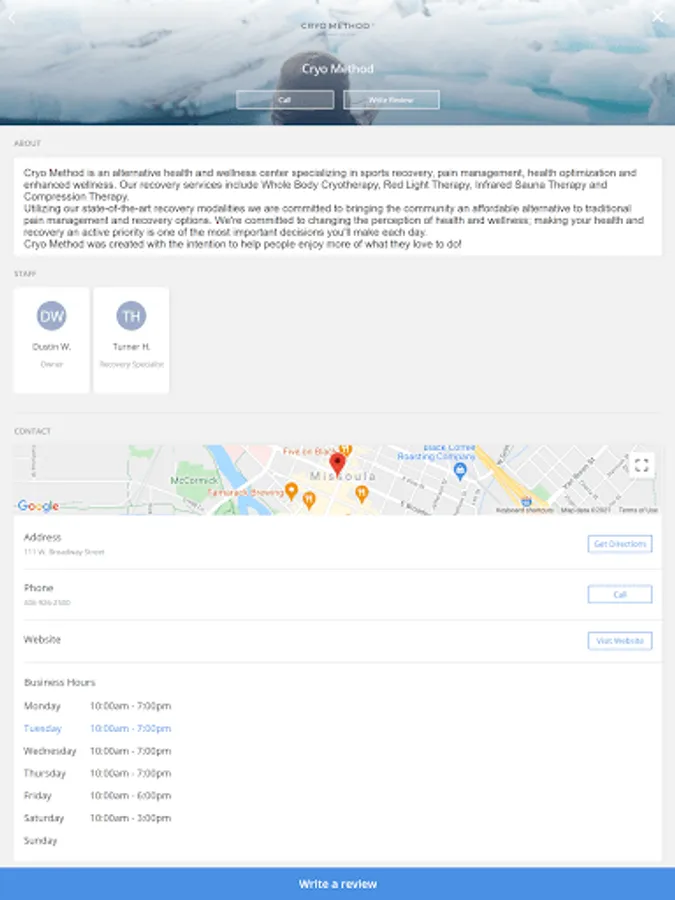Open Dustin W. staff card
This screenshot has width=675, height=900.
[x=52, y=340]
